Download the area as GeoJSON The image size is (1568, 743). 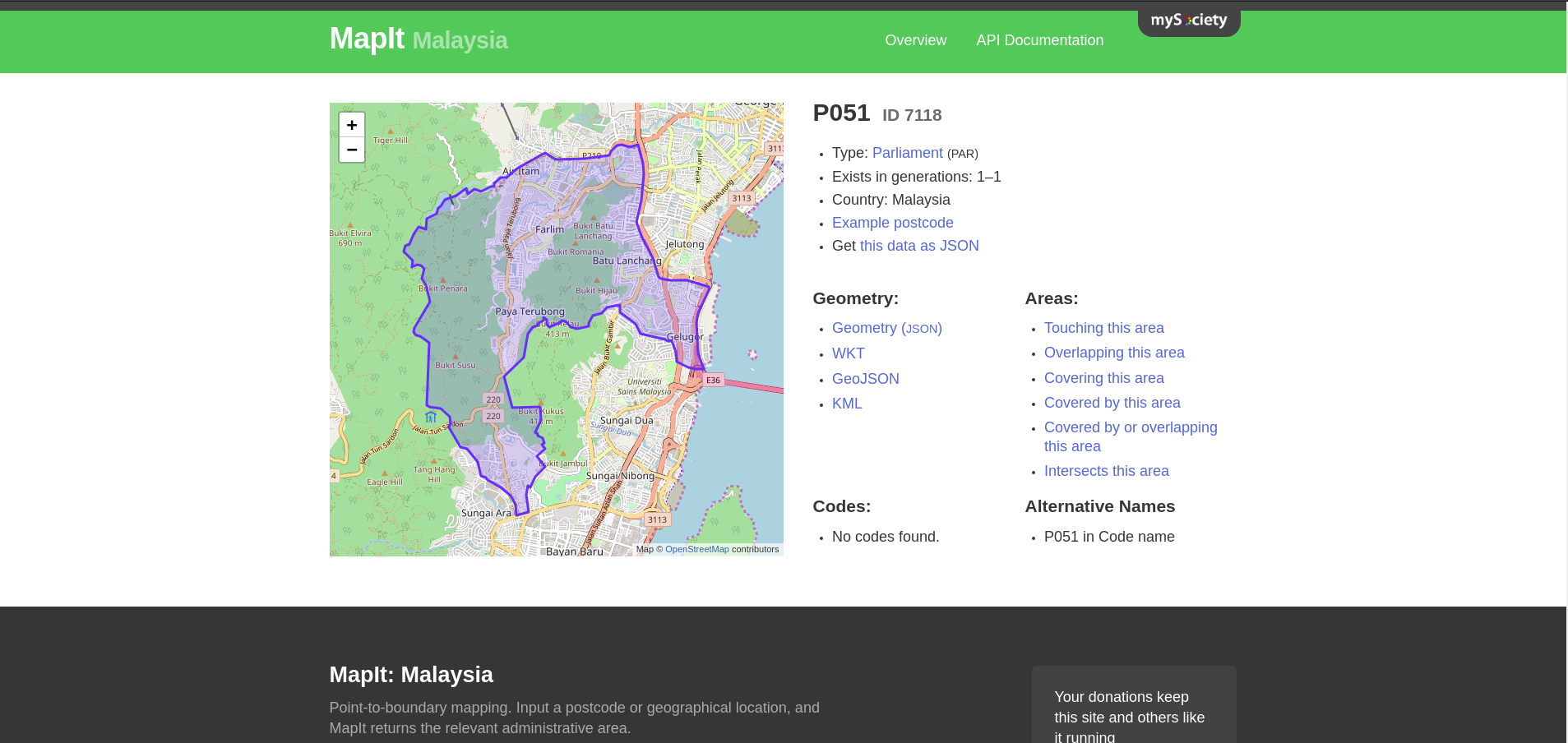coord(865,379)
